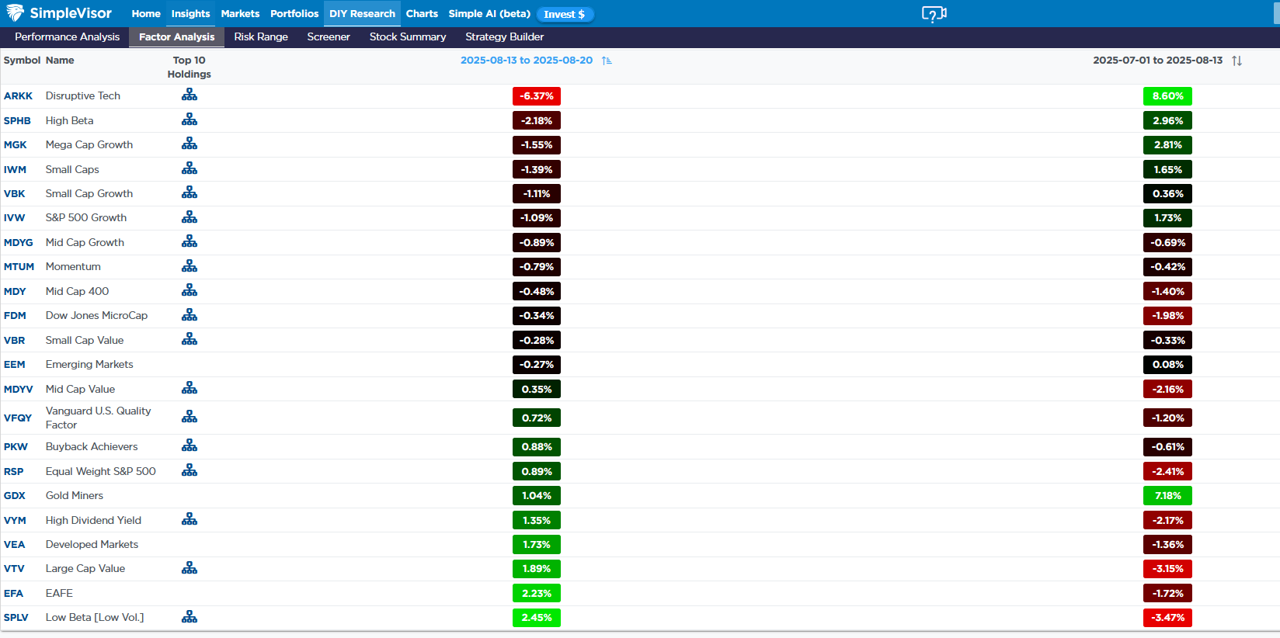1280x638 pixels.
Task: Click the video help icon in header
Action: [x=933, y=14]
